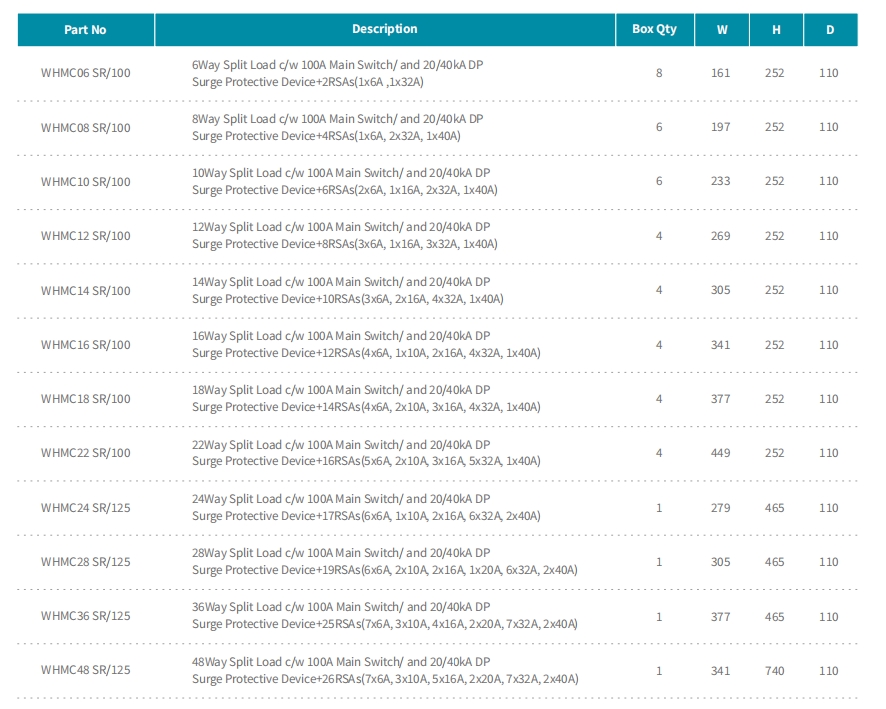Click height value 252 in WHMC06 row
The height and width of the screenshot is (709, 886).
coord(775,73)
